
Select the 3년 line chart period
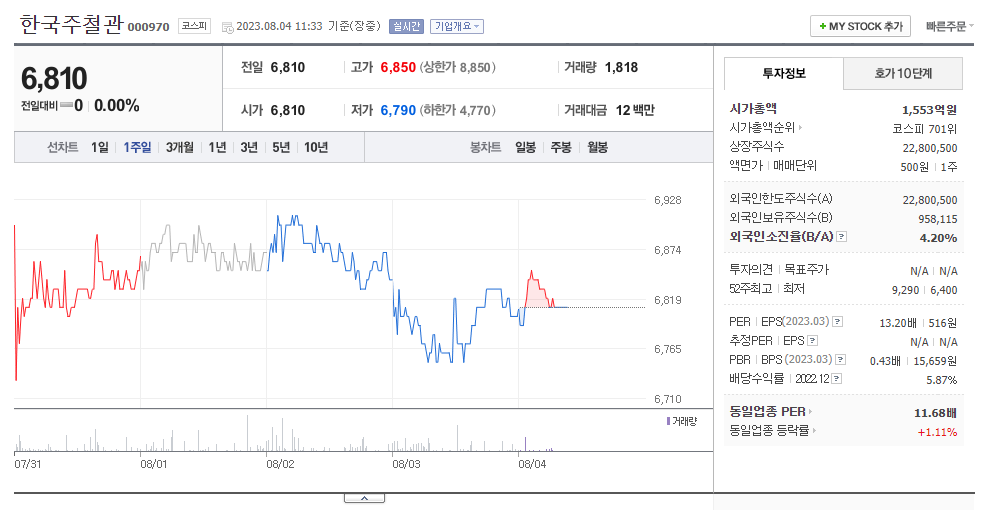[249, 147]
